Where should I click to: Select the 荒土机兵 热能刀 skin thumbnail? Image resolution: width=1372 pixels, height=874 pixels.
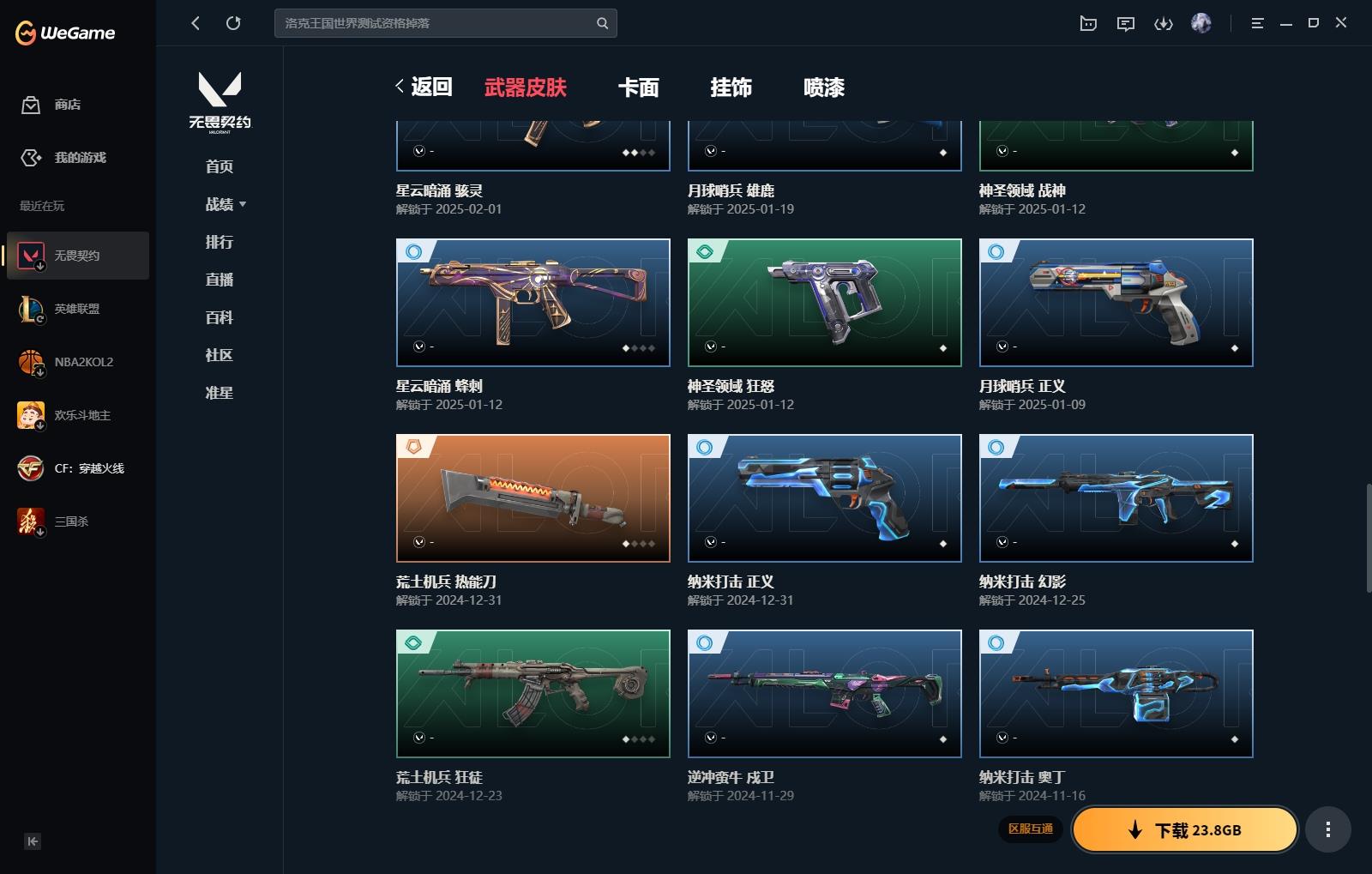[533, 498]
